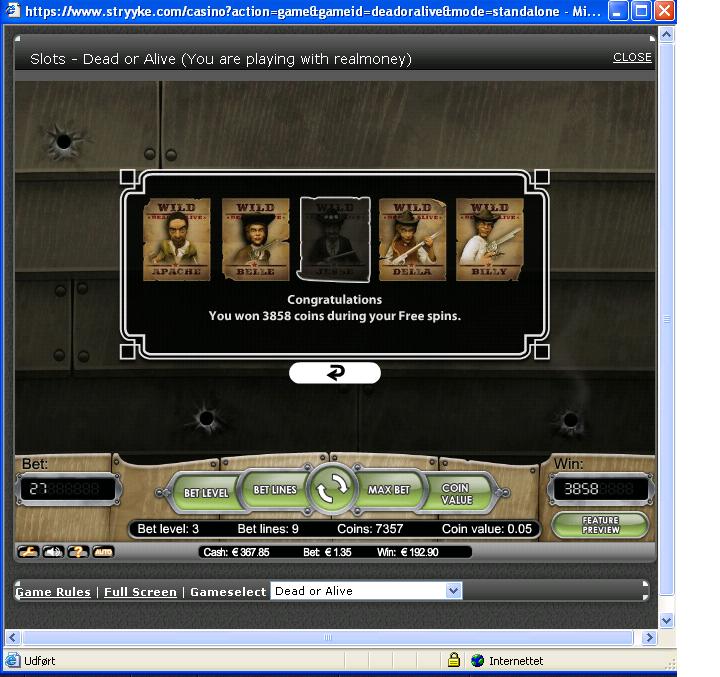Click the darkened Jesse wanted poster

point(334,239)
